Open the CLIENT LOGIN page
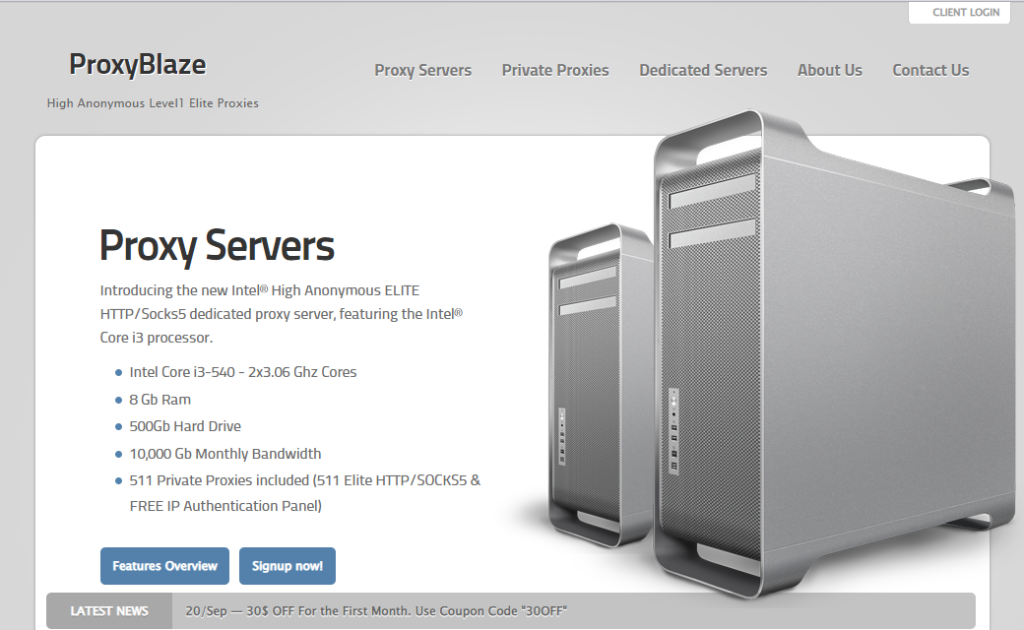Viewport: 1024px width, 630px height. click(965, 13)
